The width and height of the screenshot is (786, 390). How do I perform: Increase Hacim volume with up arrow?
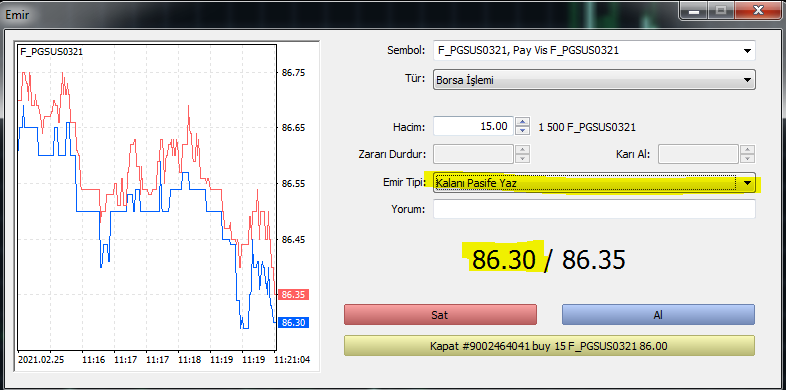pyautogui.click(x=522, y=122)
